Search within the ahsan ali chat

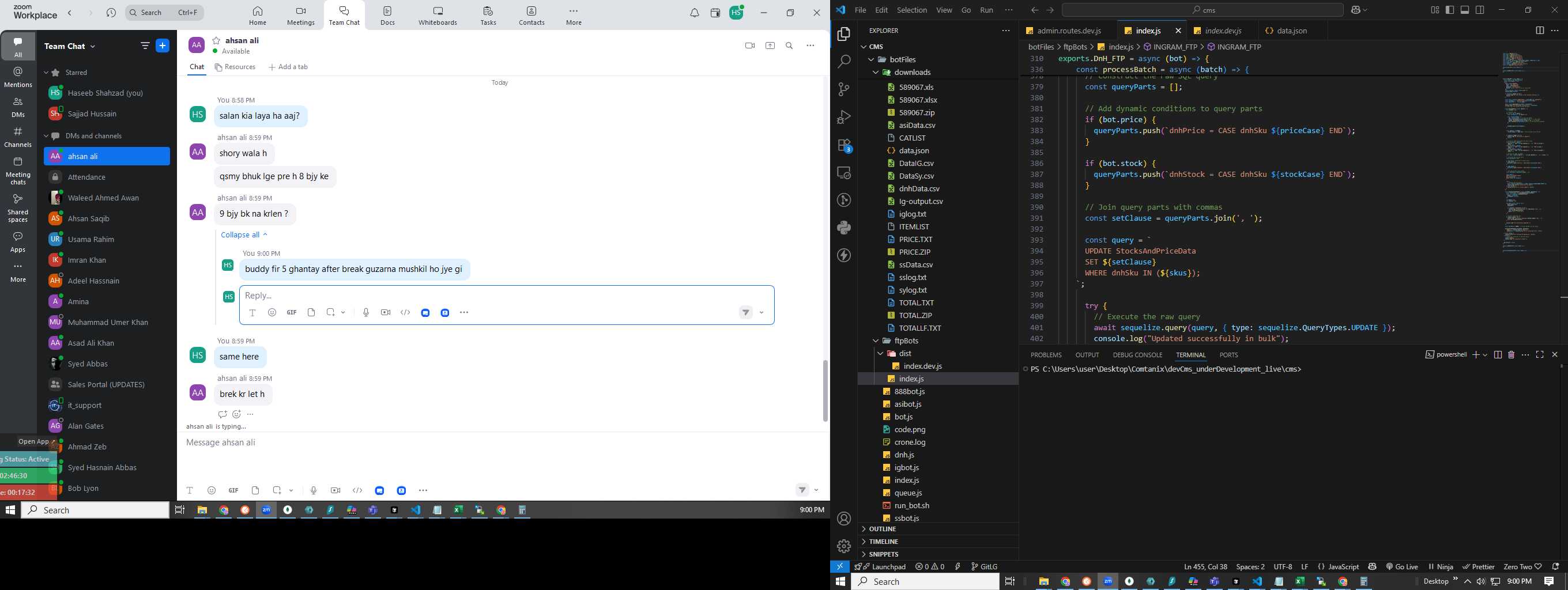[790, 46]
